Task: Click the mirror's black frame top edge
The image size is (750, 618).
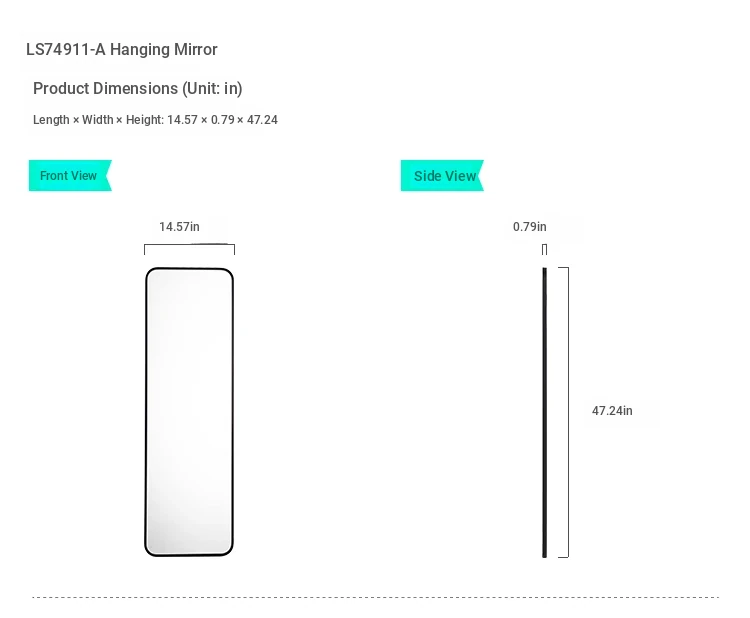Action: click(189, 269)
